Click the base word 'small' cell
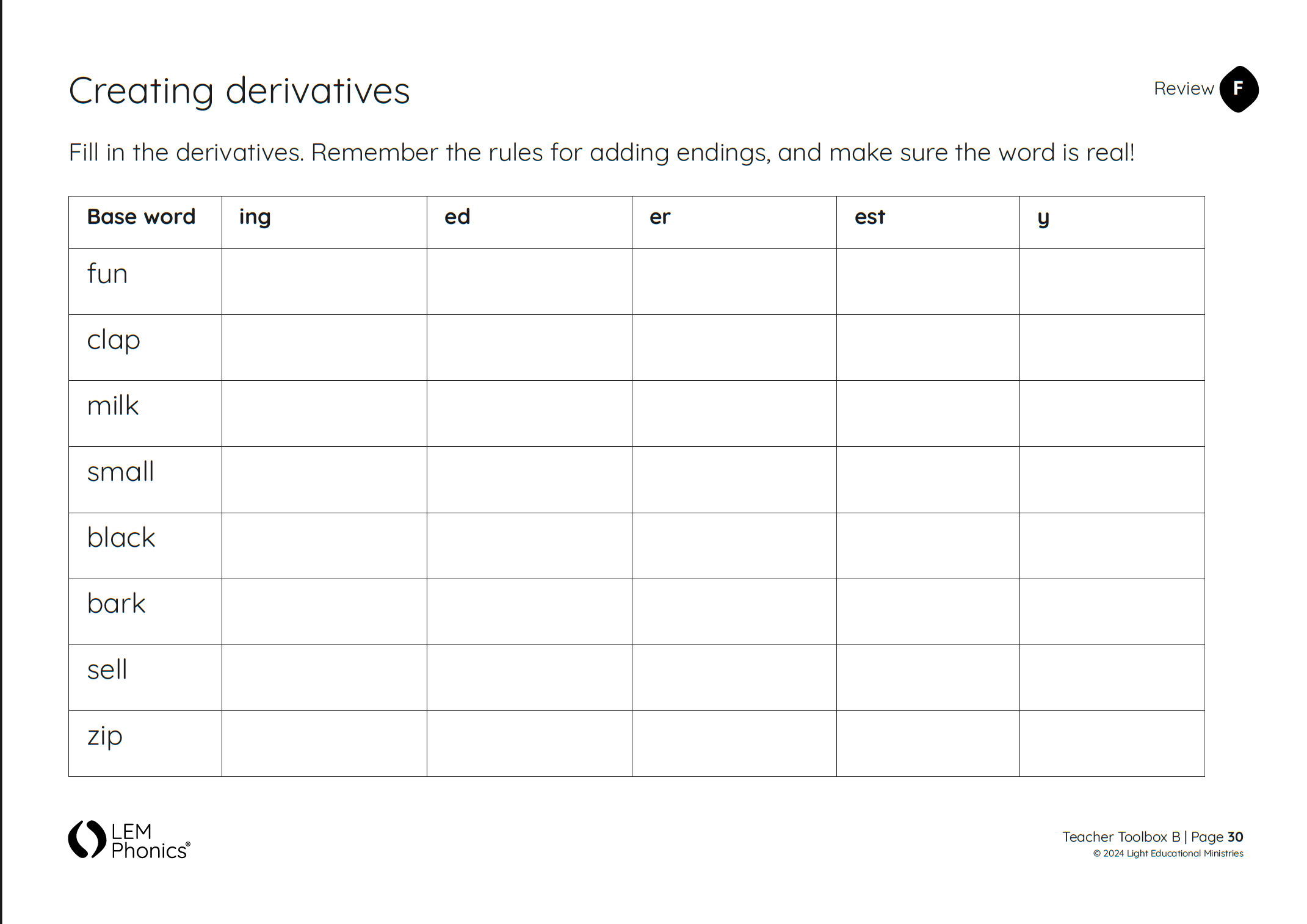This screenshot has height=924, width=1307. (145, 480)
